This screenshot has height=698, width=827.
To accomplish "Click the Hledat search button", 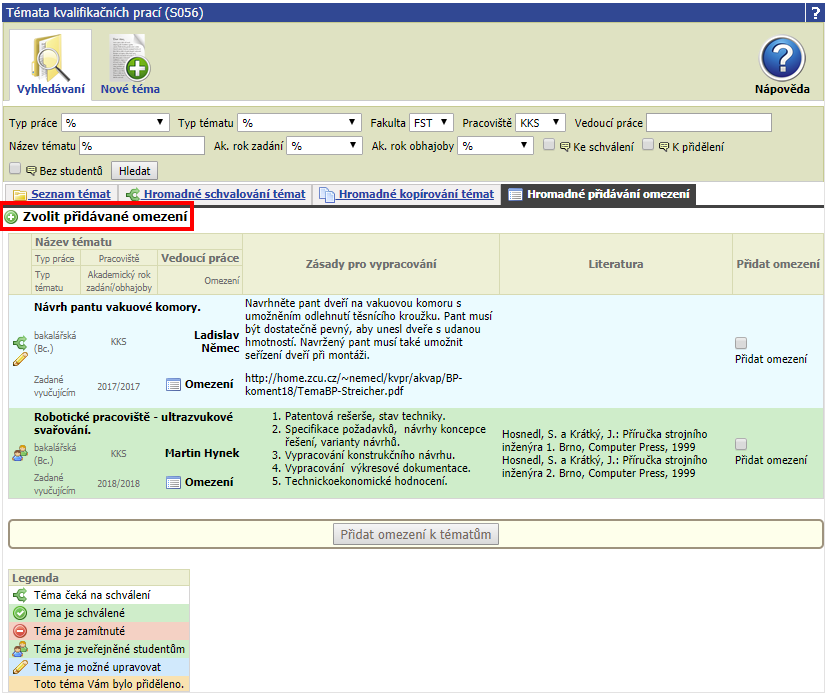I will click(134, 171).
